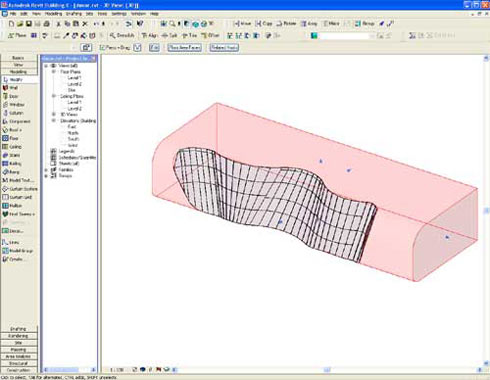This screenshot has width=490, height=380.
Task: Select the Curtain System tool
Action: click(19, 189)
